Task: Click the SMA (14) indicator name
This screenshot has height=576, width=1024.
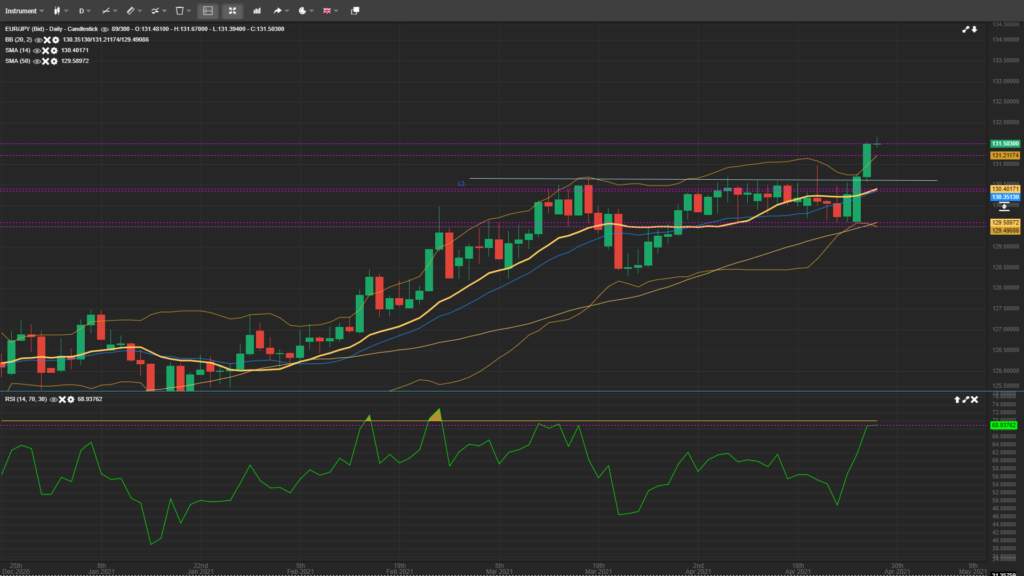Action: click(x=18, y=51)
